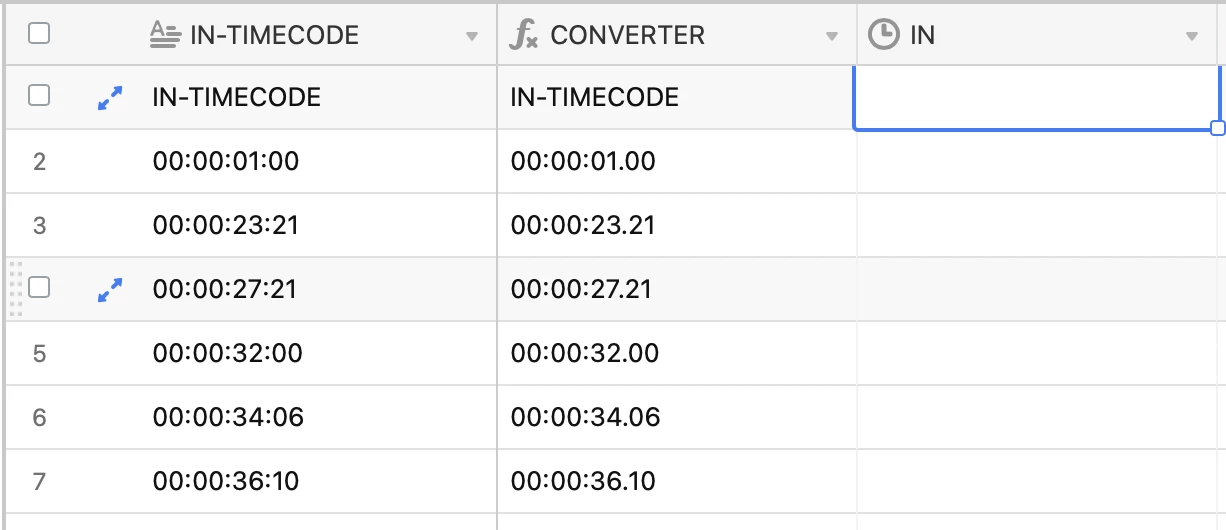Grab the drag handle dots on 00:00:27:21 row
1226x530 pixels.
(x=15, y=289)
